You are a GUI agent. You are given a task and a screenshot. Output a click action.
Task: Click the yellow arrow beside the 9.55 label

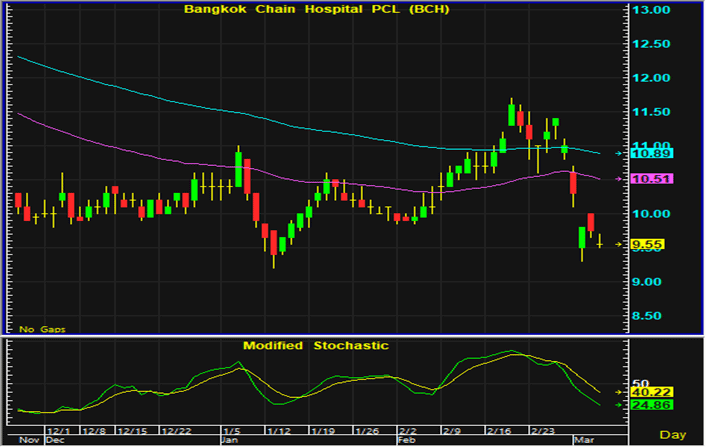(x=619, y=244)
